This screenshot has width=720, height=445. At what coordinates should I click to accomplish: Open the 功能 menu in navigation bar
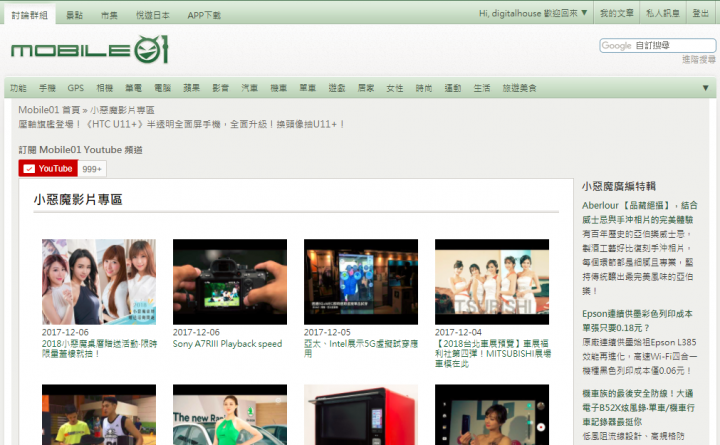coord(18,88)
